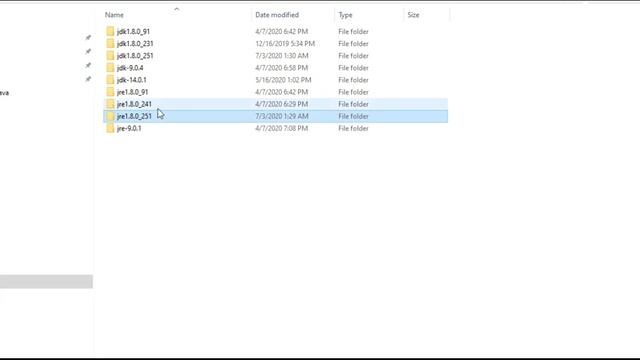
Task: Select the jre1.8.0_91 folder icon
Action: click(110, 92)
